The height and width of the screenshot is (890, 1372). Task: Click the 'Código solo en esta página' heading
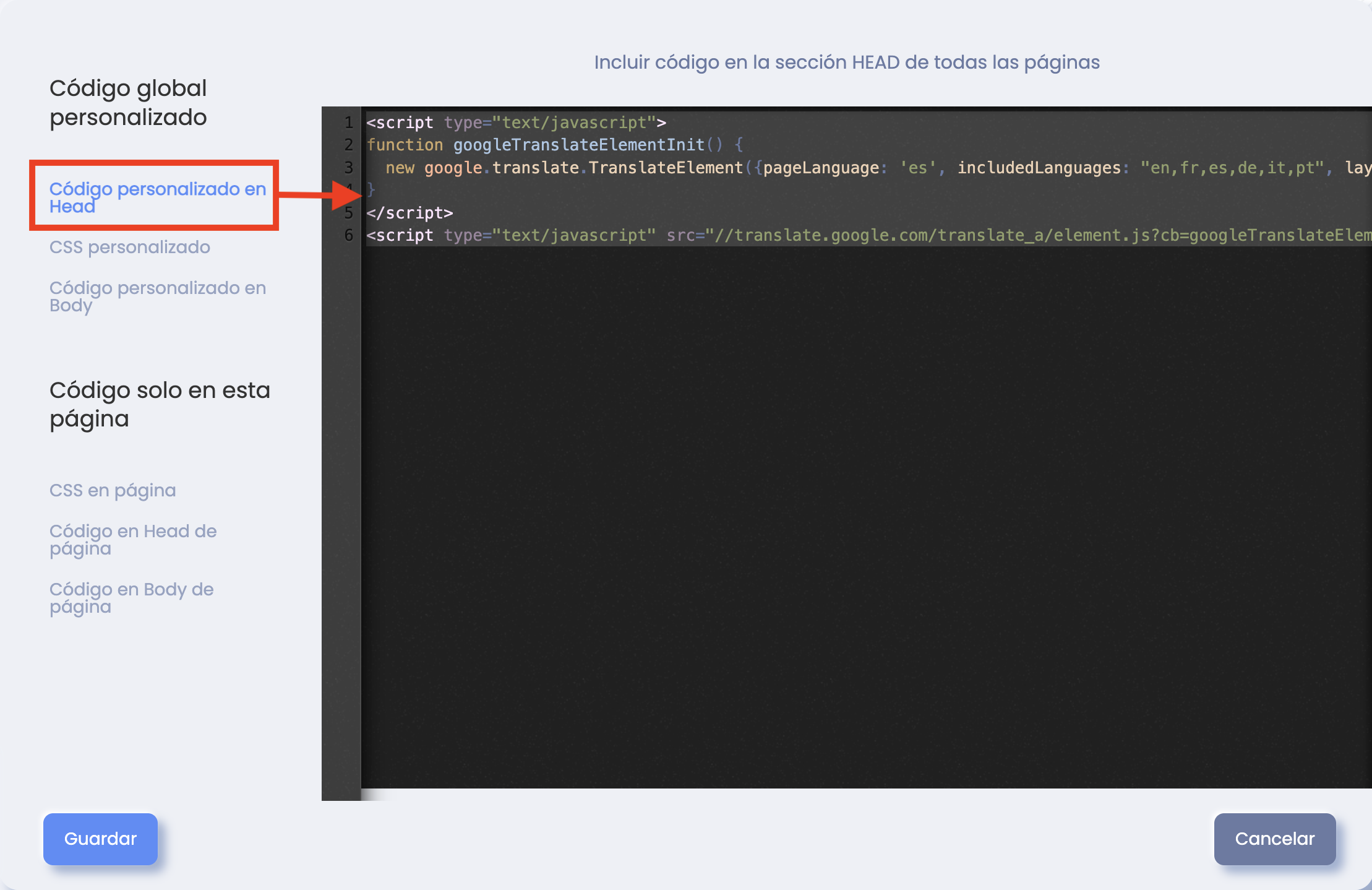(x=160, y=405)
